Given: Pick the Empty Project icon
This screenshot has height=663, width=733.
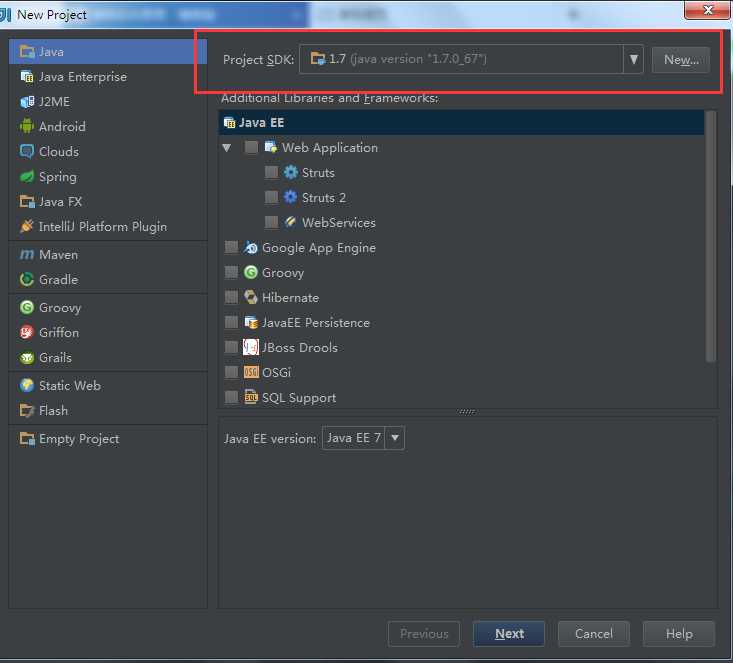Looking at the screenshot, I should [27, 439].
